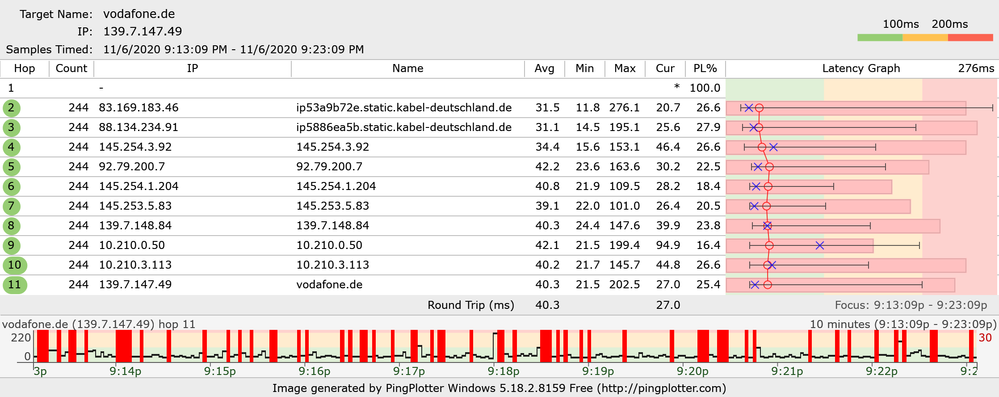Click hop 11 max value 202.5

(x=624, y=285)
